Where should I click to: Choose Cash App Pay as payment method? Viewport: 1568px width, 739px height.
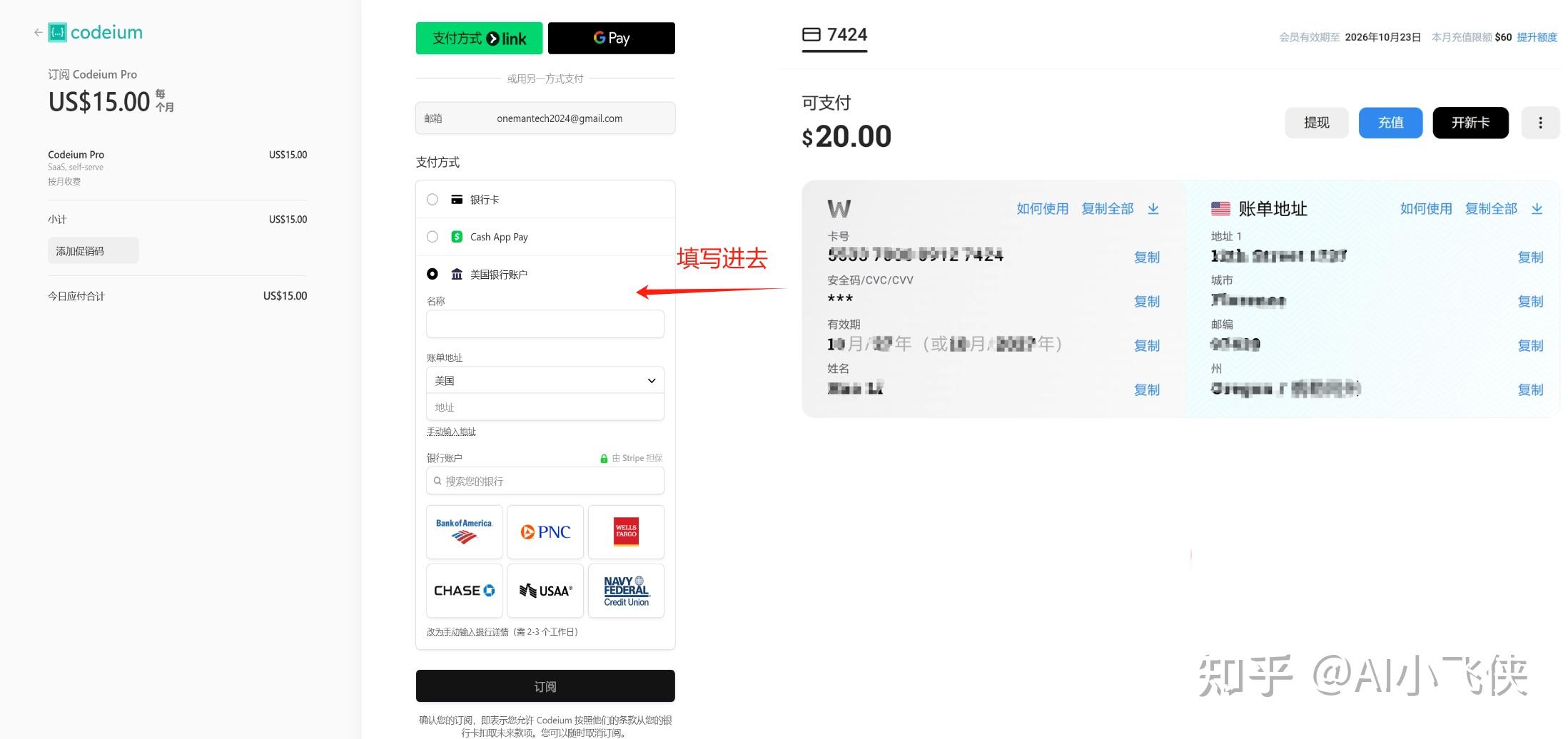pos(432,237)
